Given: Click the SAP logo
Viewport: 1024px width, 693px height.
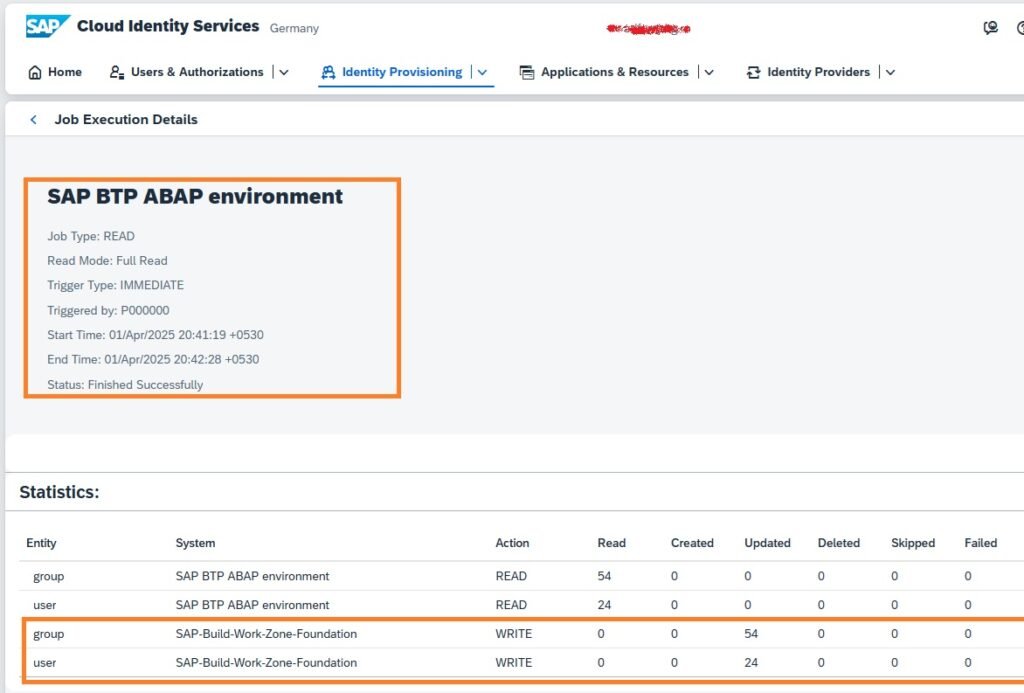Looking at the screenshot, I should click(47, 27).
